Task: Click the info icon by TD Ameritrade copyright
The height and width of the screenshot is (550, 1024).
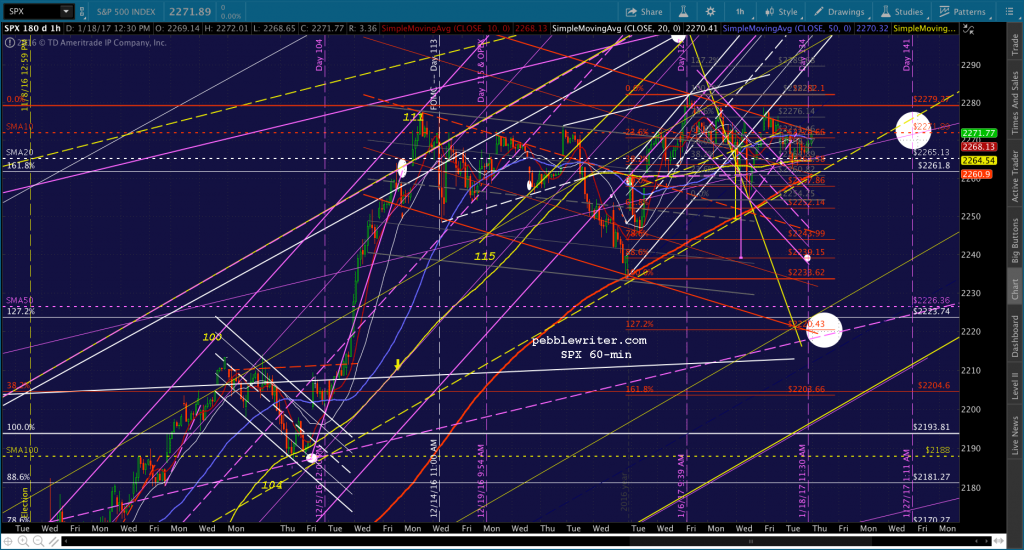Action: point(9,42)
